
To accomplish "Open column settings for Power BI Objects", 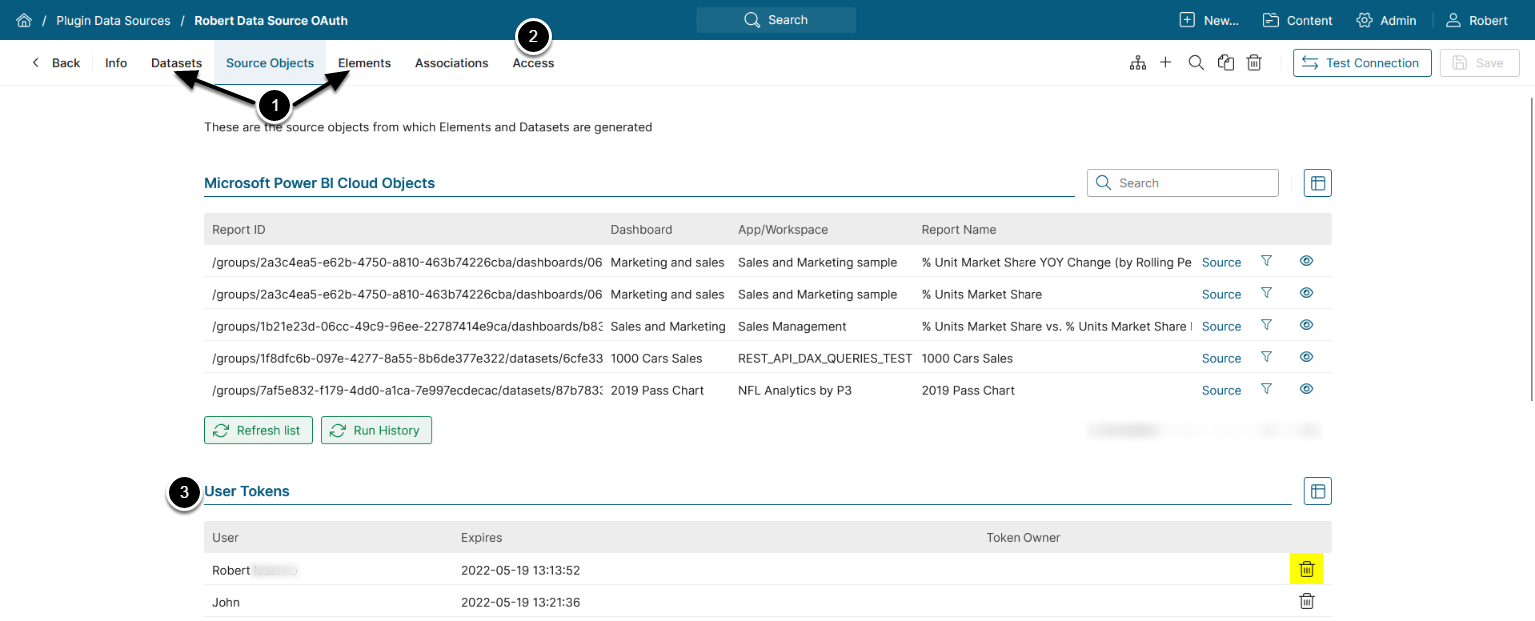I will tap(1318, 183).
